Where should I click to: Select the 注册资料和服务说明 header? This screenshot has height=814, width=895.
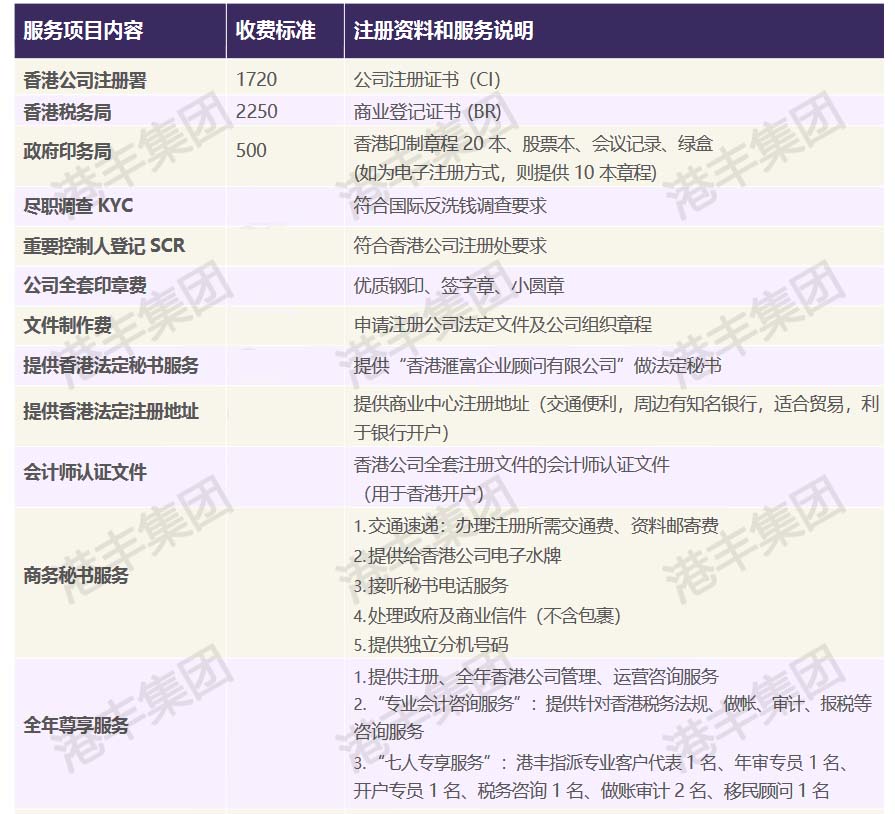(x=435, y=30)
